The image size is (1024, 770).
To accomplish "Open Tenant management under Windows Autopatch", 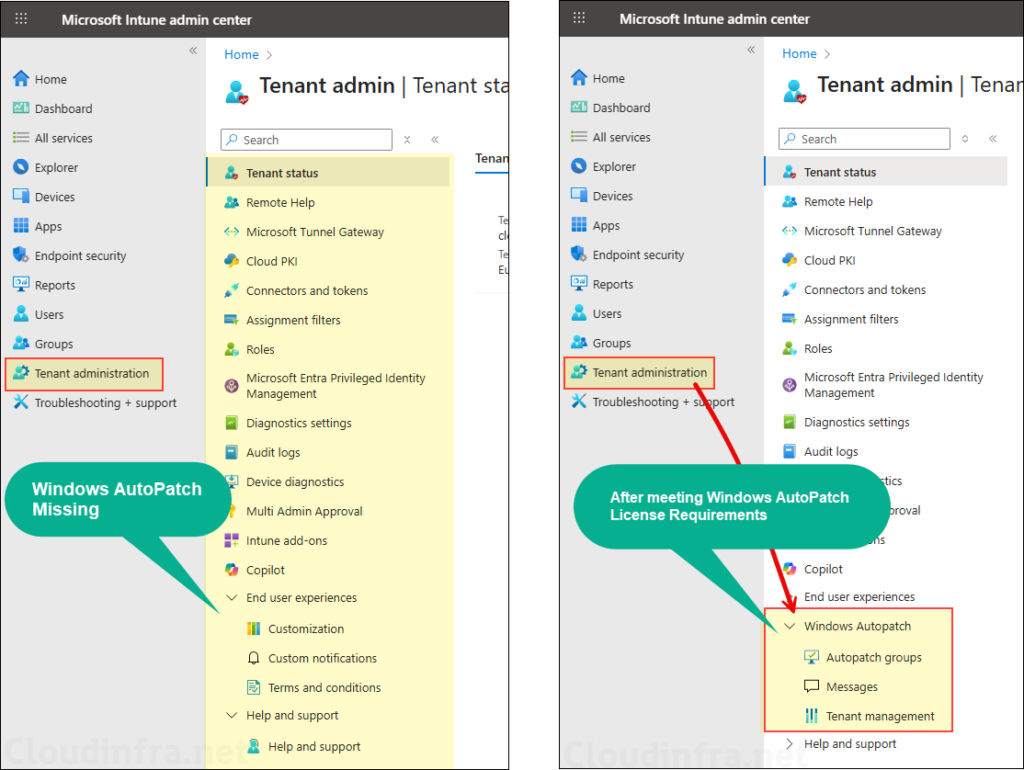I will (x=880, y=716).
